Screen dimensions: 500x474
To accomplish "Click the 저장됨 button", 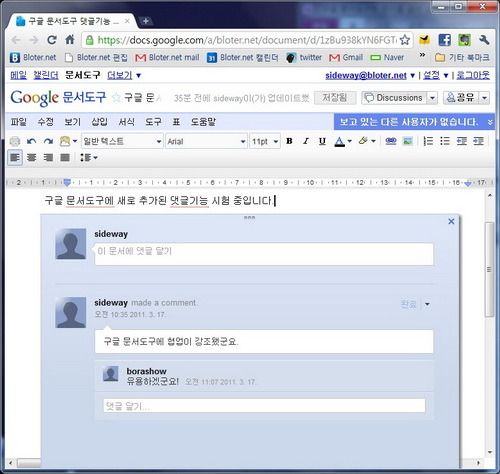I will tap(335, 98).
